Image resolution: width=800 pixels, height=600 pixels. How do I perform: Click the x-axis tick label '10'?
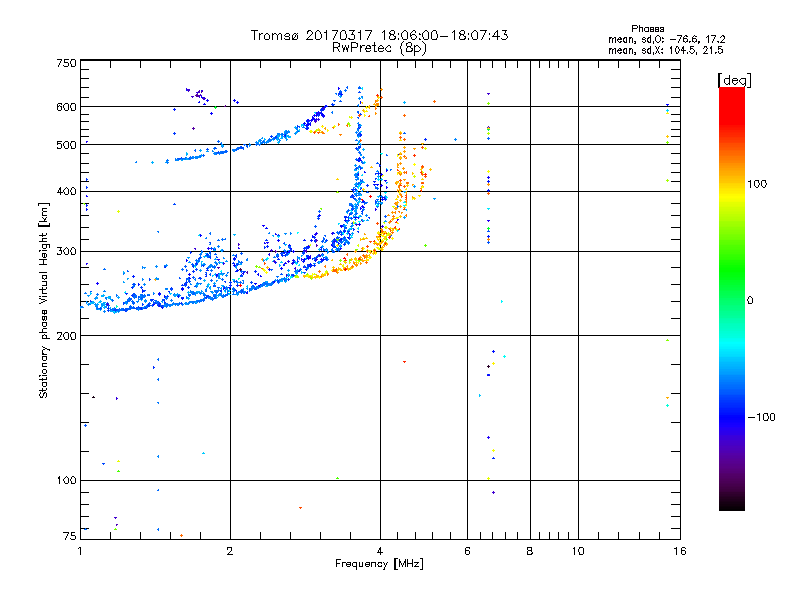pyautogui.click(x=578, y=551)
